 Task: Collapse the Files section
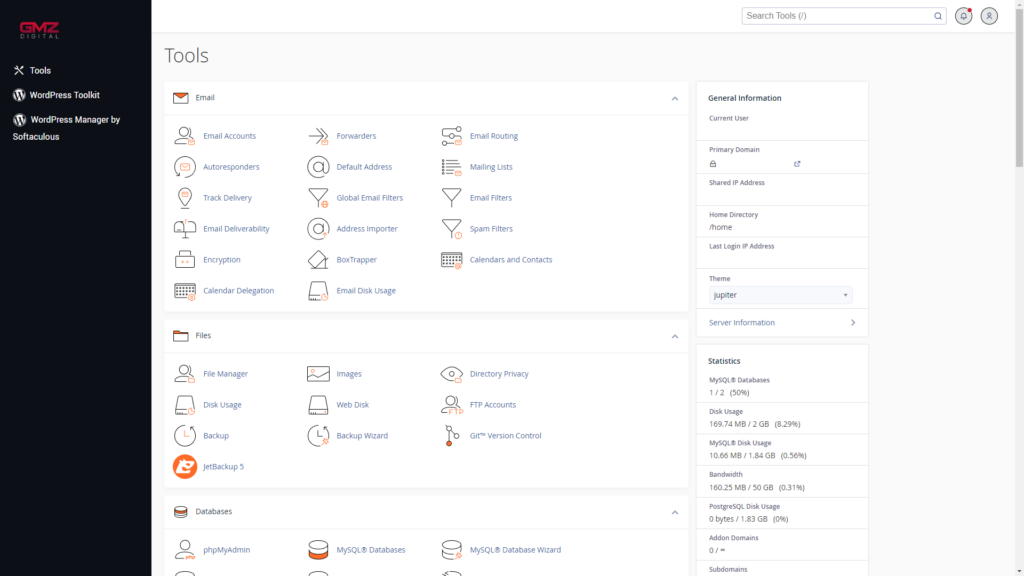point(675,336)
